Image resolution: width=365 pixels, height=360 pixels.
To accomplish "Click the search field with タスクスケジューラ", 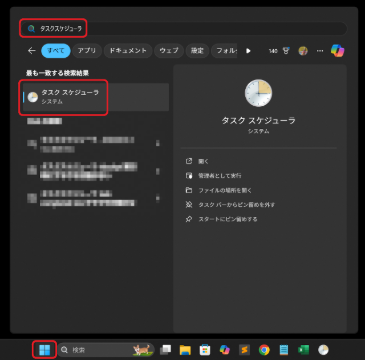I will click(183, 29).
